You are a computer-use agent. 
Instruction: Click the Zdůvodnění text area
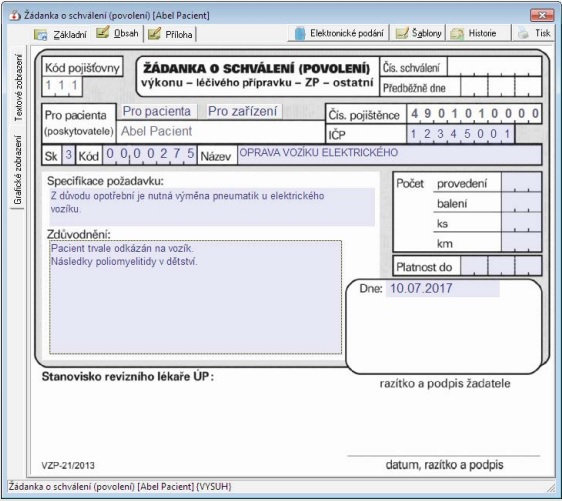(x=195, y=297)
